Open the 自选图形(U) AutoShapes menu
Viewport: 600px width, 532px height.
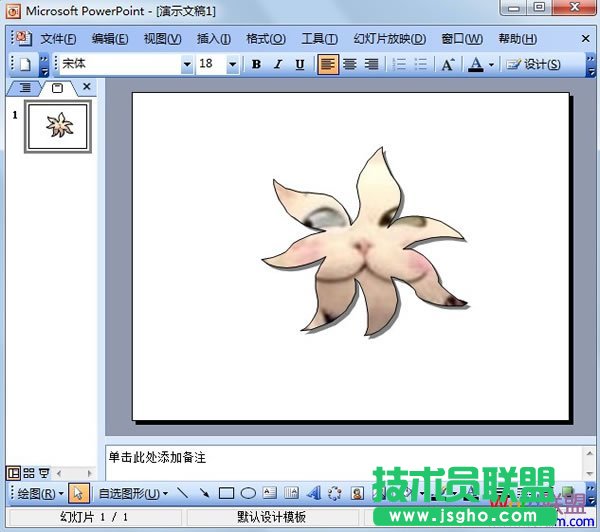pos(133,494)
